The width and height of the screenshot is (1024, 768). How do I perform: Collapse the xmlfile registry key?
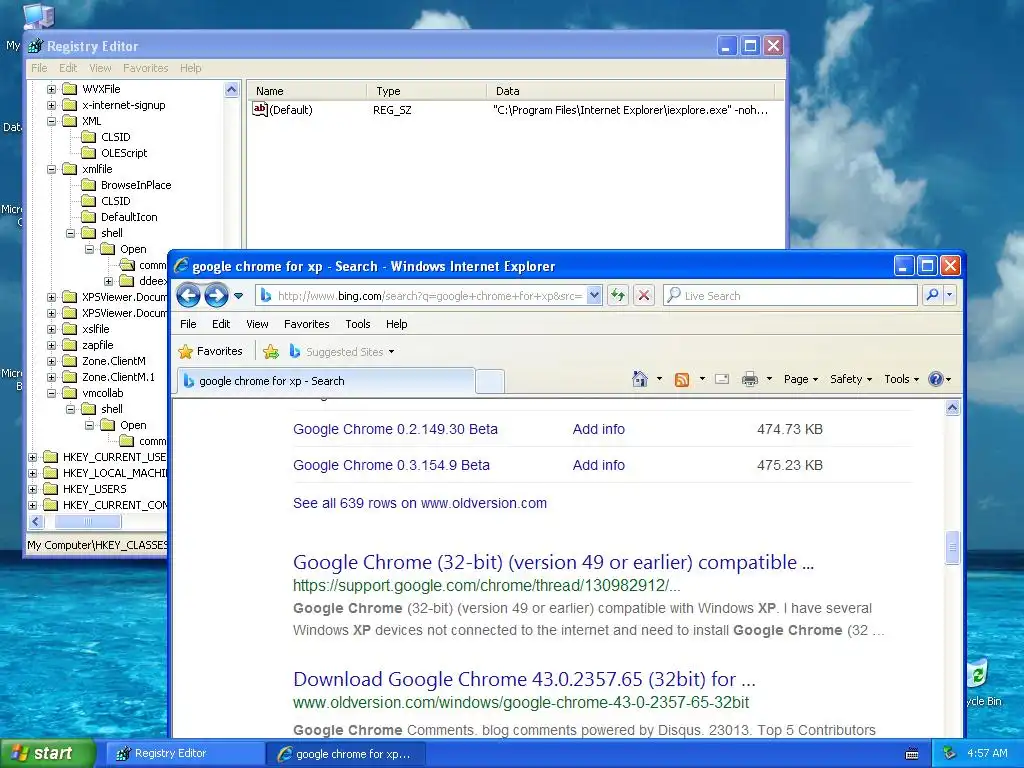pos(52,169)
